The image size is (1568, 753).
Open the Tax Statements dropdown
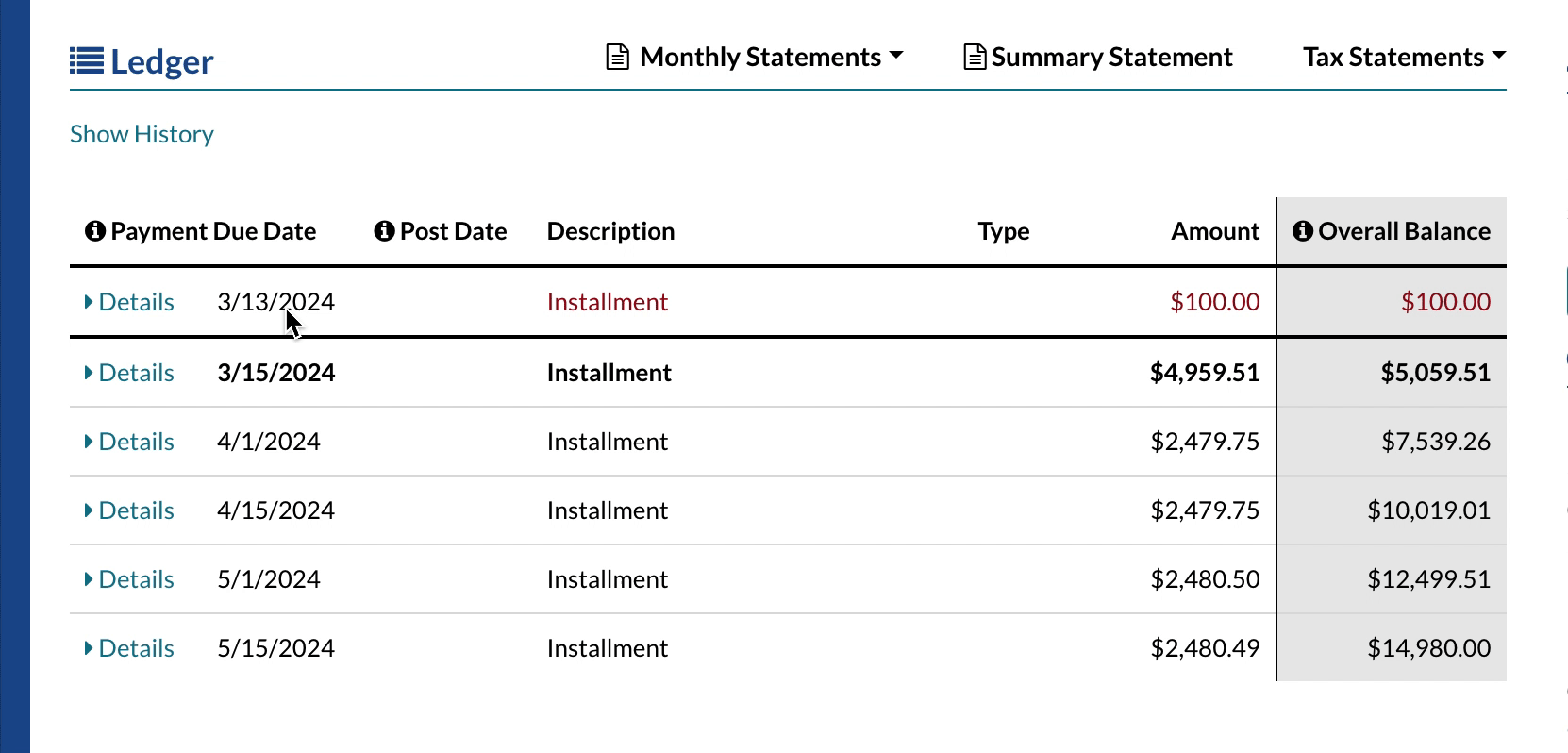[1404, 58]
